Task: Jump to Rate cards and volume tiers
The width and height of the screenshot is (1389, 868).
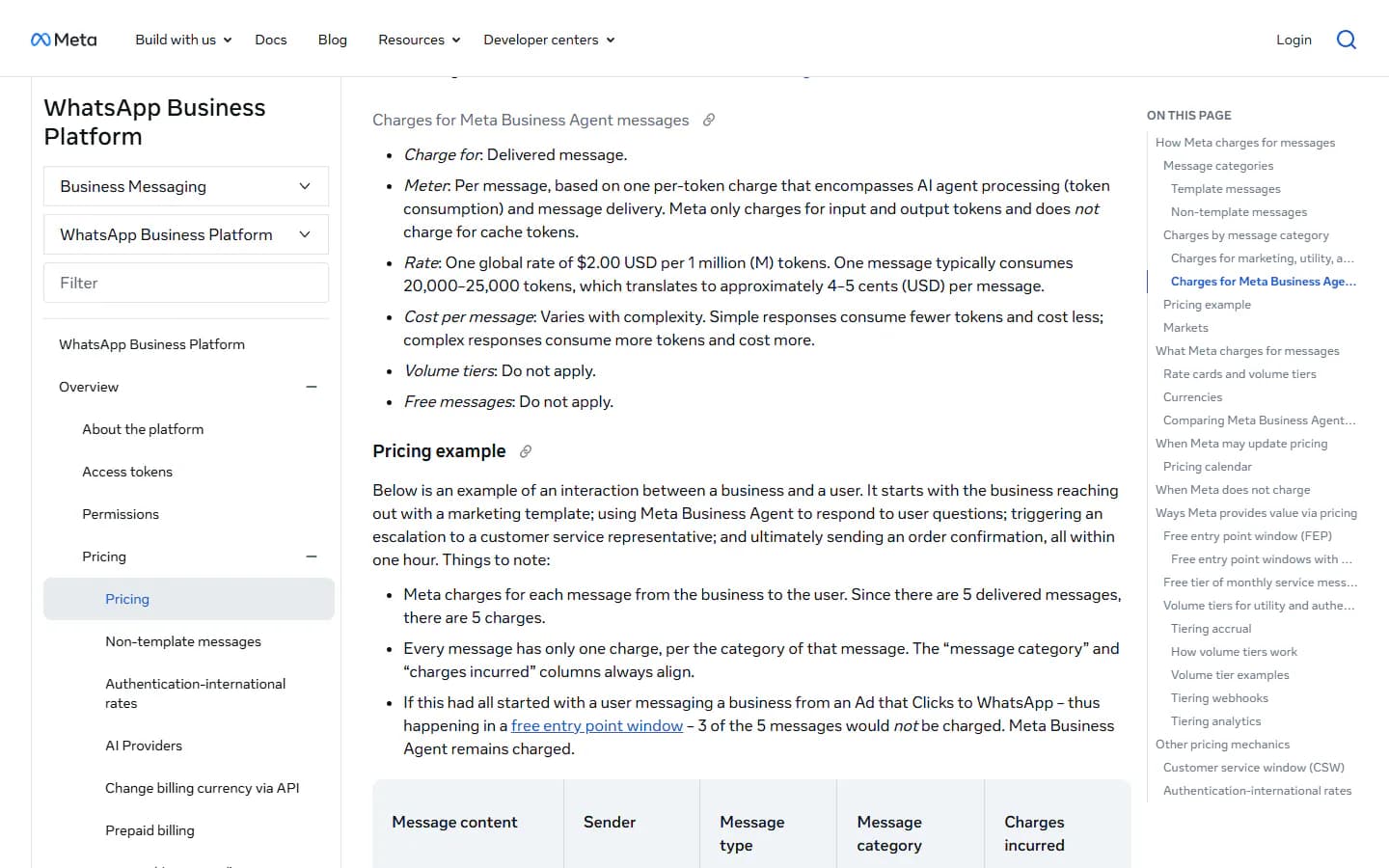Action: (1239, 374)
